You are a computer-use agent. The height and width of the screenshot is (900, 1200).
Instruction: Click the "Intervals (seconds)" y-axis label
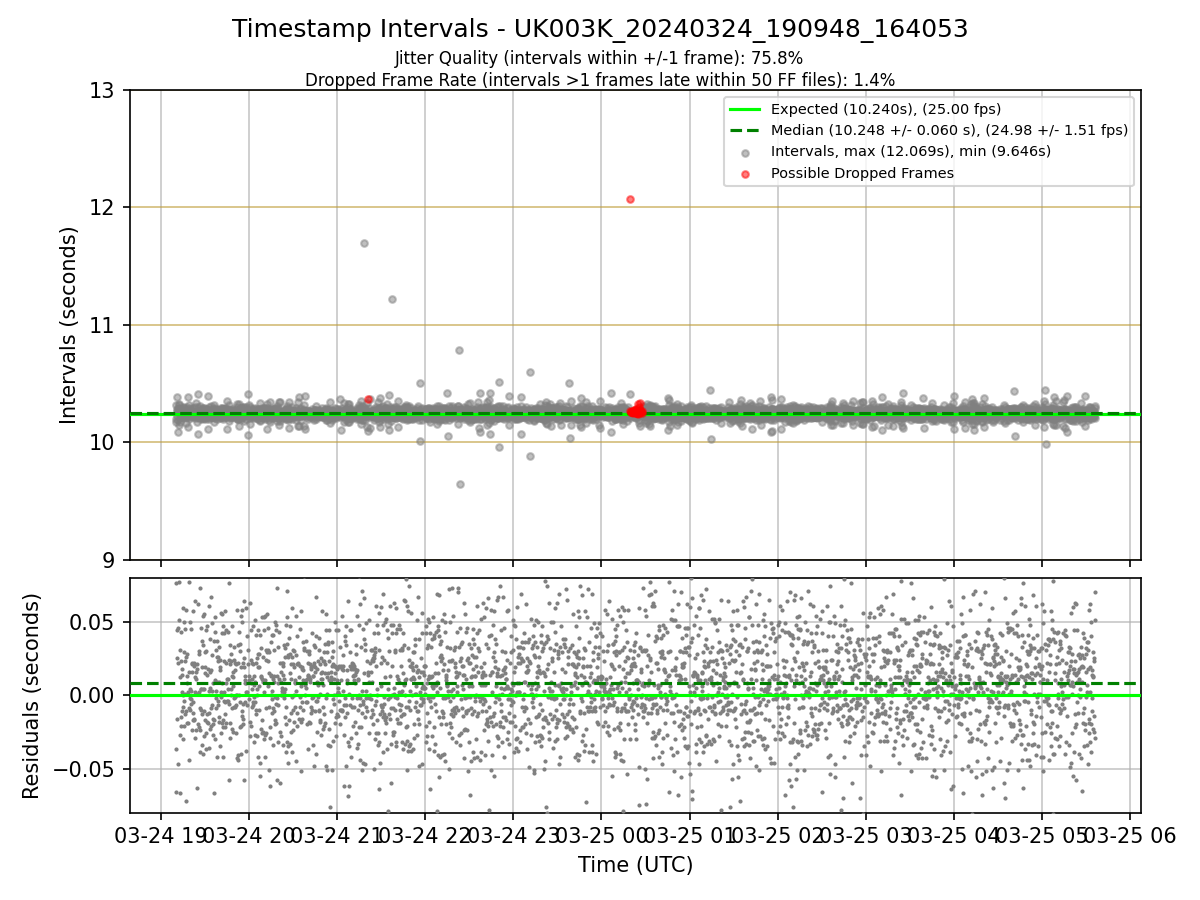68,325
